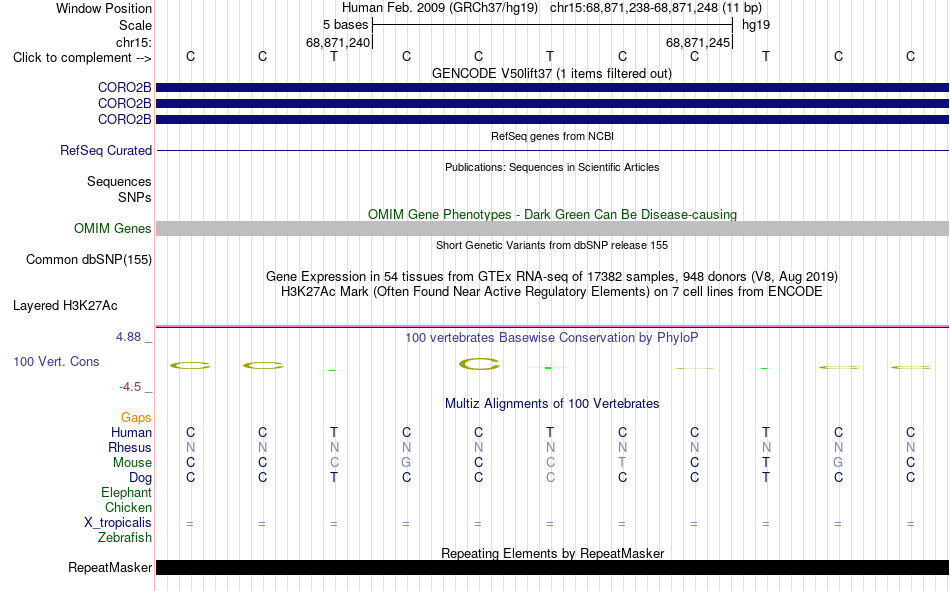Viewport: 950px width, 591px height.
Task: Click the Gaps row label
Action: [x=136, y=418]
